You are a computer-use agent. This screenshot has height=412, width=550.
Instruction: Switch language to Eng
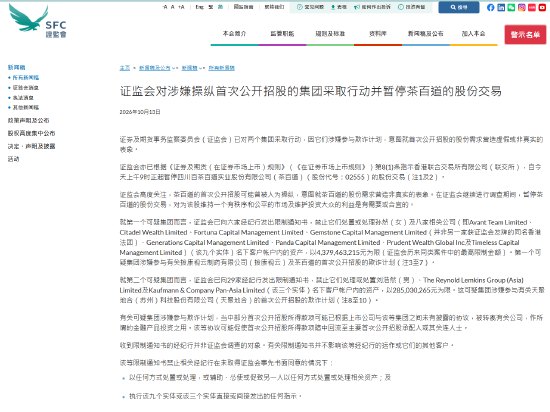(200, 7)
